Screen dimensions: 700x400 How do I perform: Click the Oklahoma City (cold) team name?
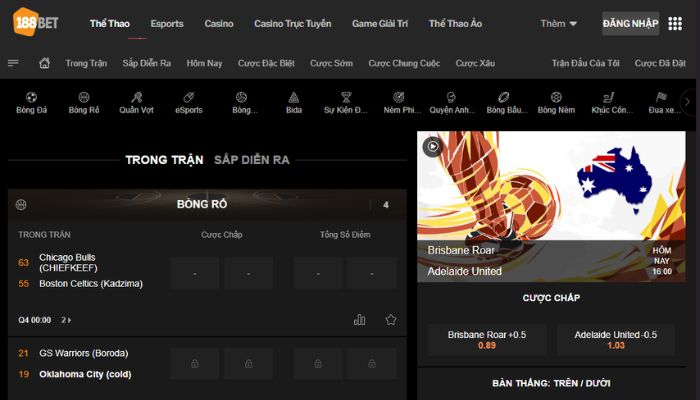click(85, 374)
